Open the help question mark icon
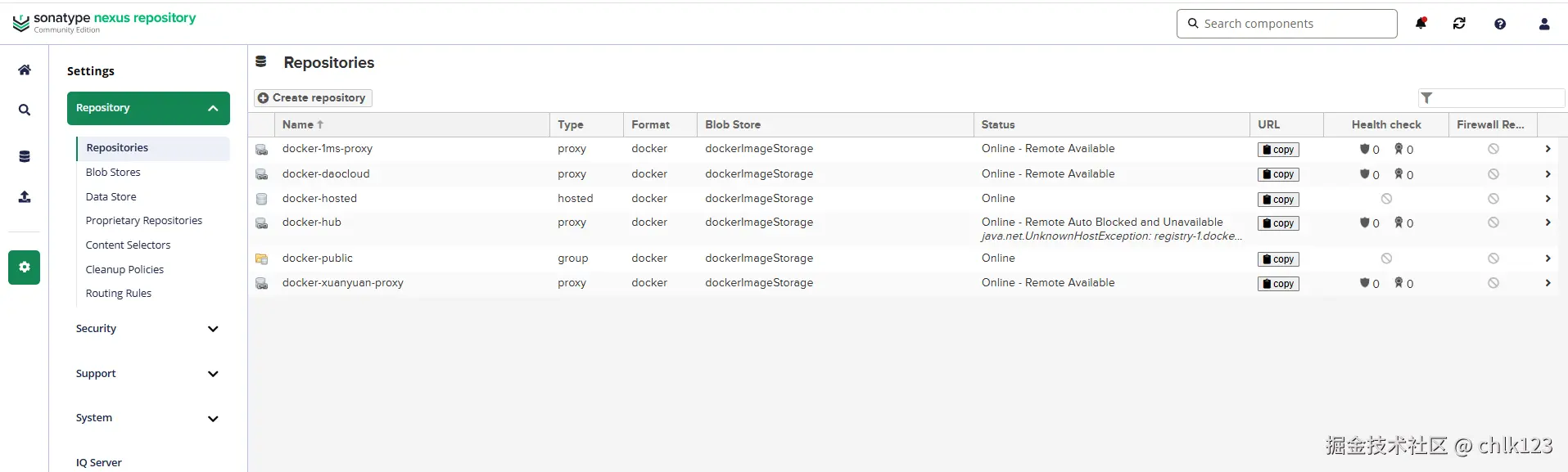This screenshot has height=472, width=1568. click(1500, 24)
